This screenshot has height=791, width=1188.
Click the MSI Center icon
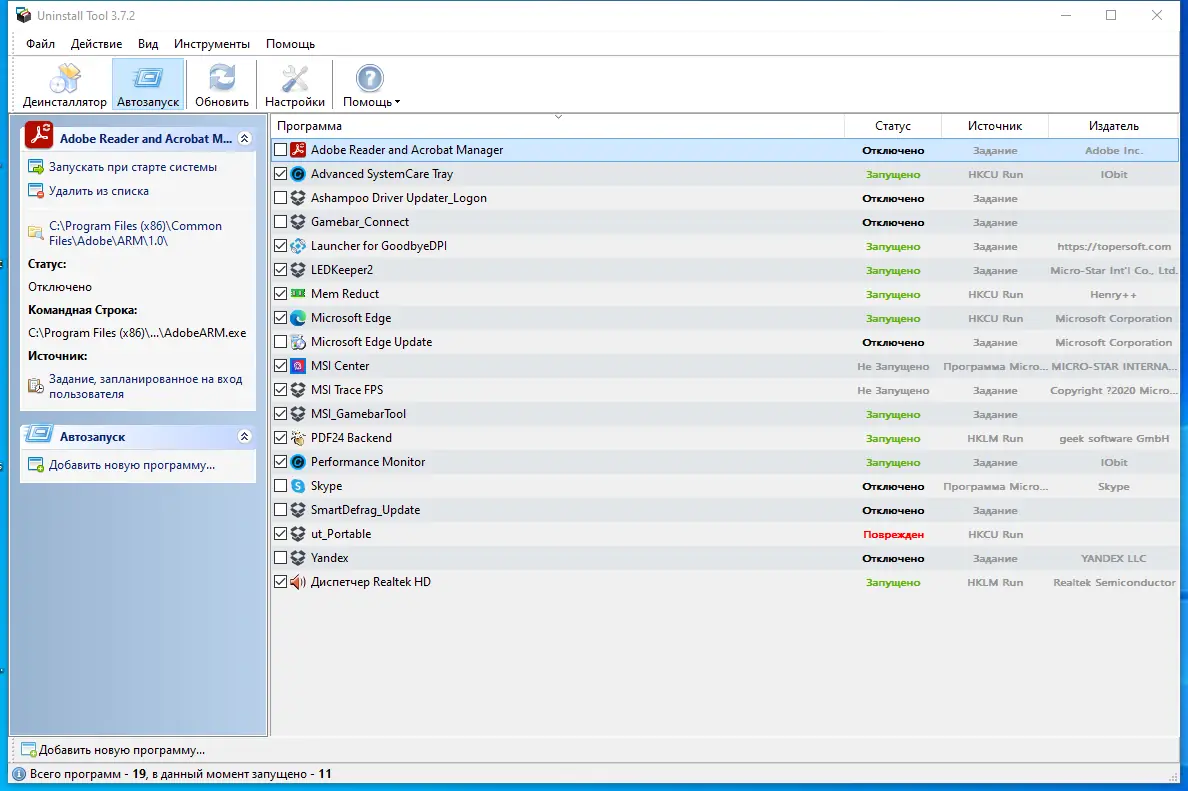pyautogui.click(x=299, y=366)
